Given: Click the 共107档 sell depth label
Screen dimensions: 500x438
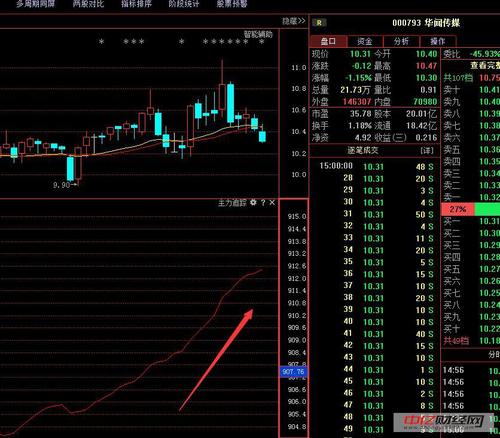Looking at the screenshot, I should pyautogui.click(x=458, y=78).
